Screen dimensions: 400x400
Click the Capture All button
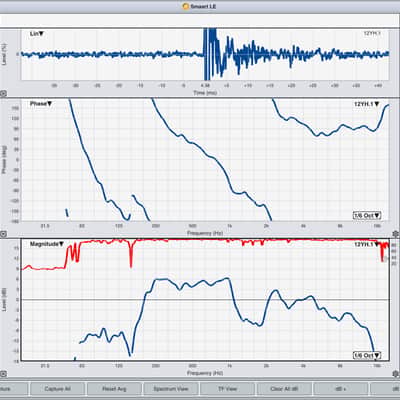[57, 389]
